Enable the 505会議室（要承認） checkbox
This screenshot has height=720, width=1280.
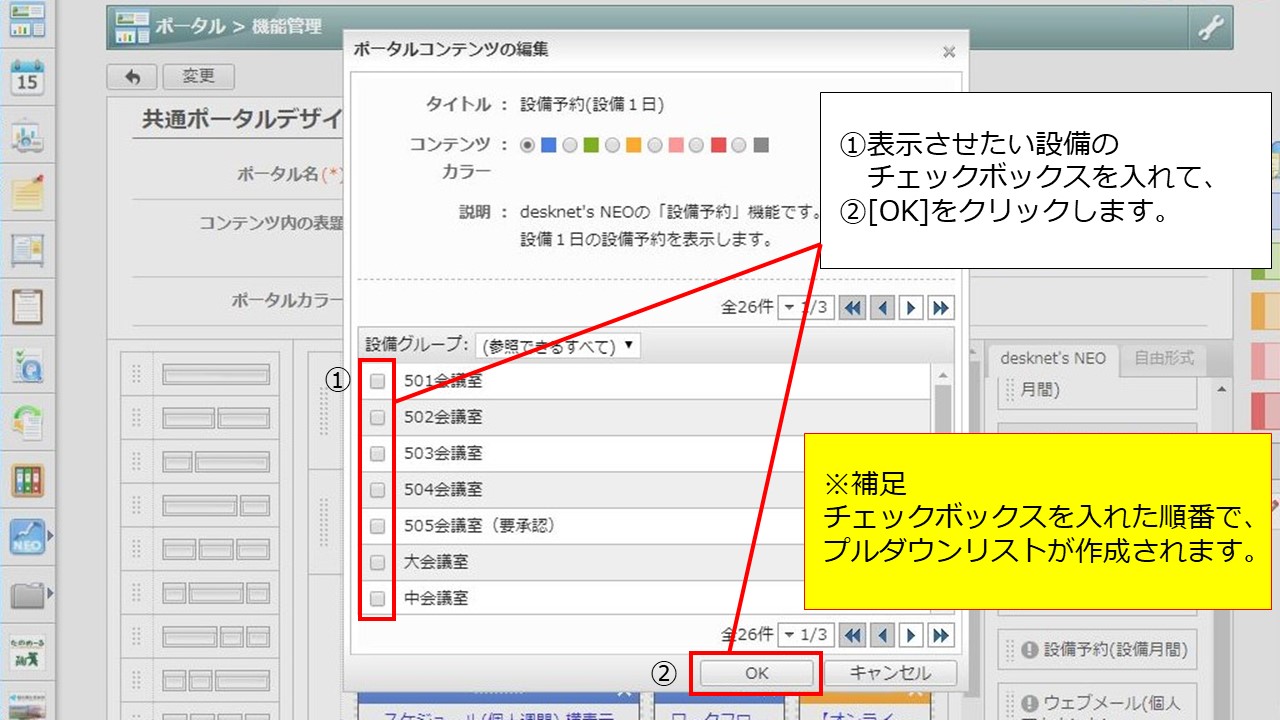(x=377, y=526)
